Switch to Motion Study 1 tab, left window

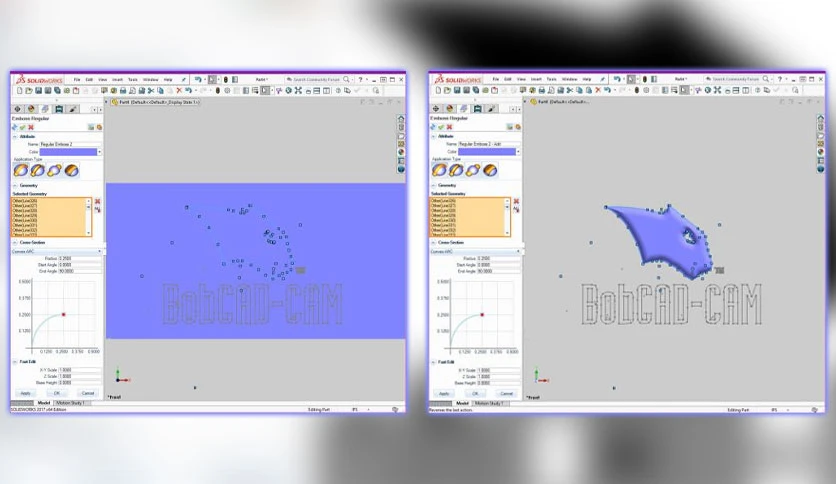[70, 403]
